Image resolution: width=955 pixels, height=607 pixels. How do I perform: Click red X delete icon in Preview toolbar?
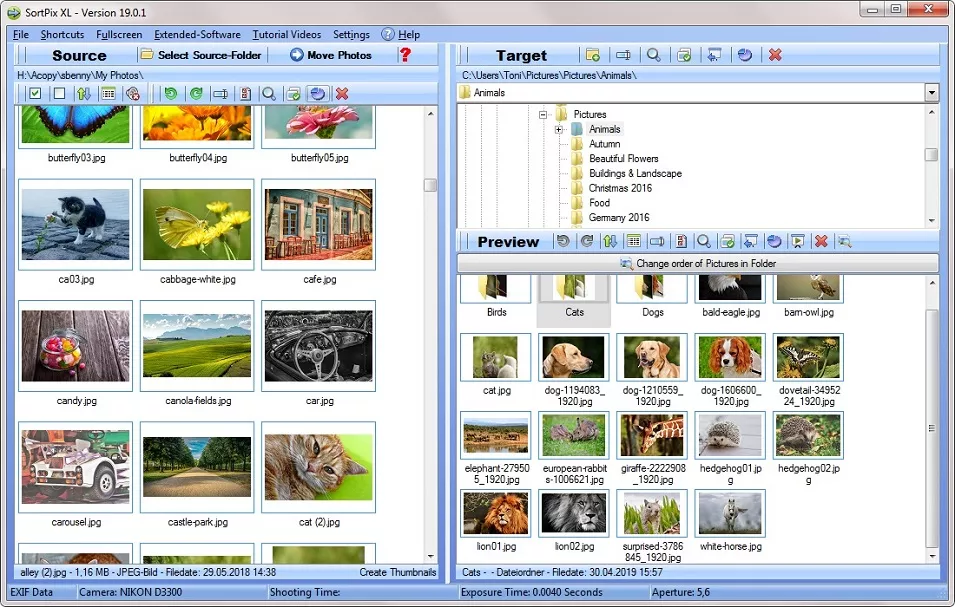[821, 241]
